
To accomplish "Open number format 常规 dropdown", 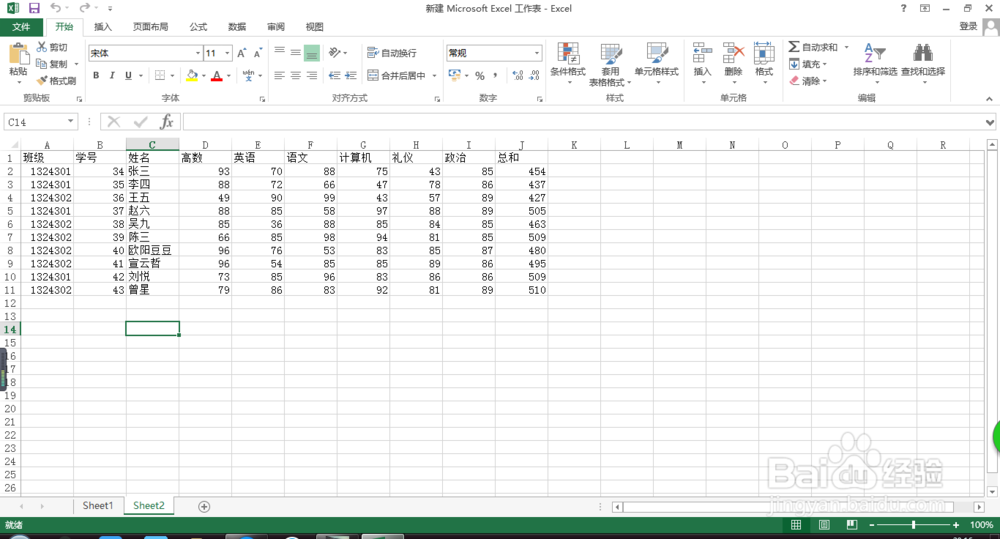I will (x=537, y=53).
